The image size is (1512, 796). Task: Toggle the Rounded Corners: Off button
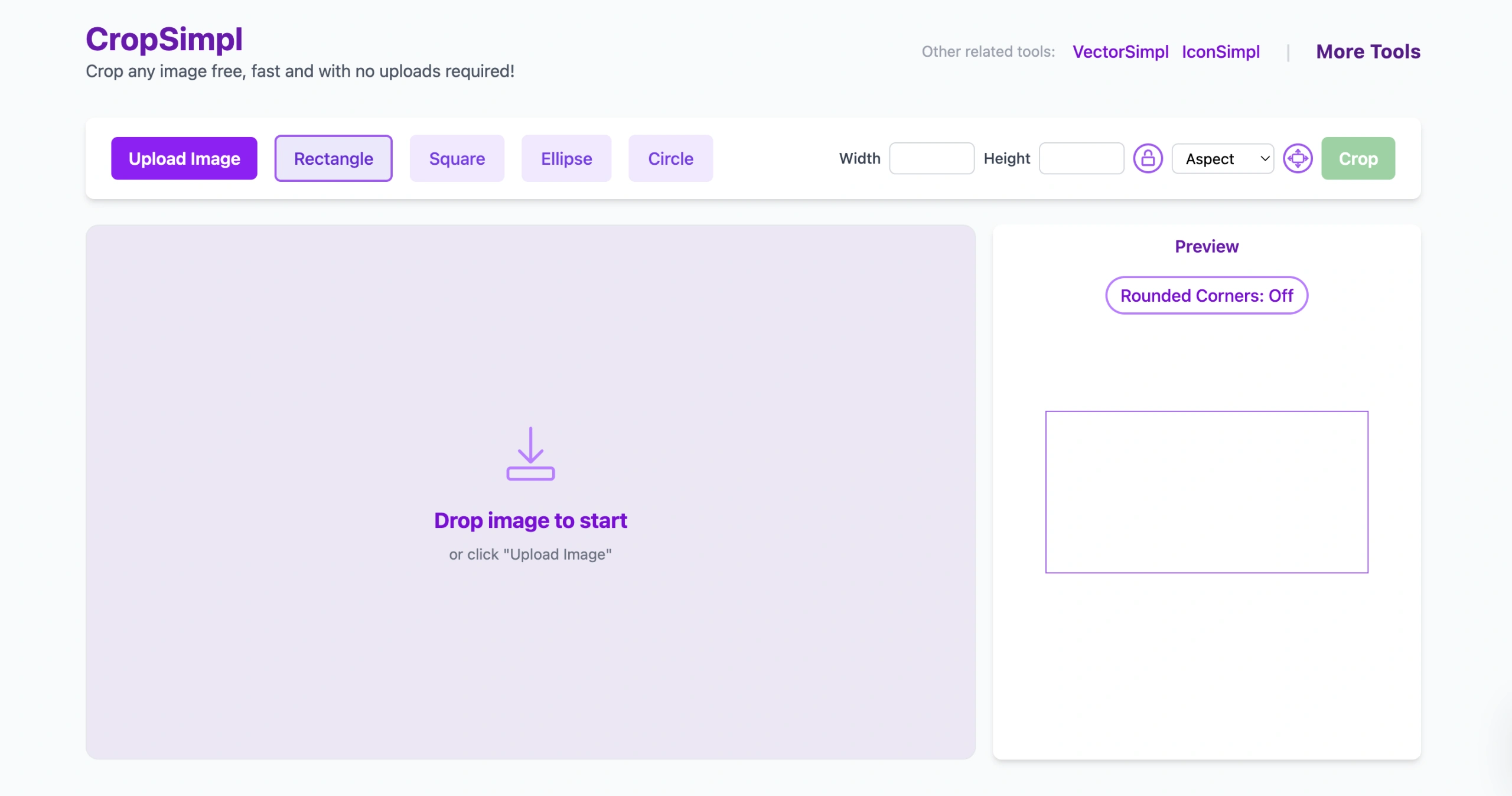pyautogui.click(x=1206, y=295)
